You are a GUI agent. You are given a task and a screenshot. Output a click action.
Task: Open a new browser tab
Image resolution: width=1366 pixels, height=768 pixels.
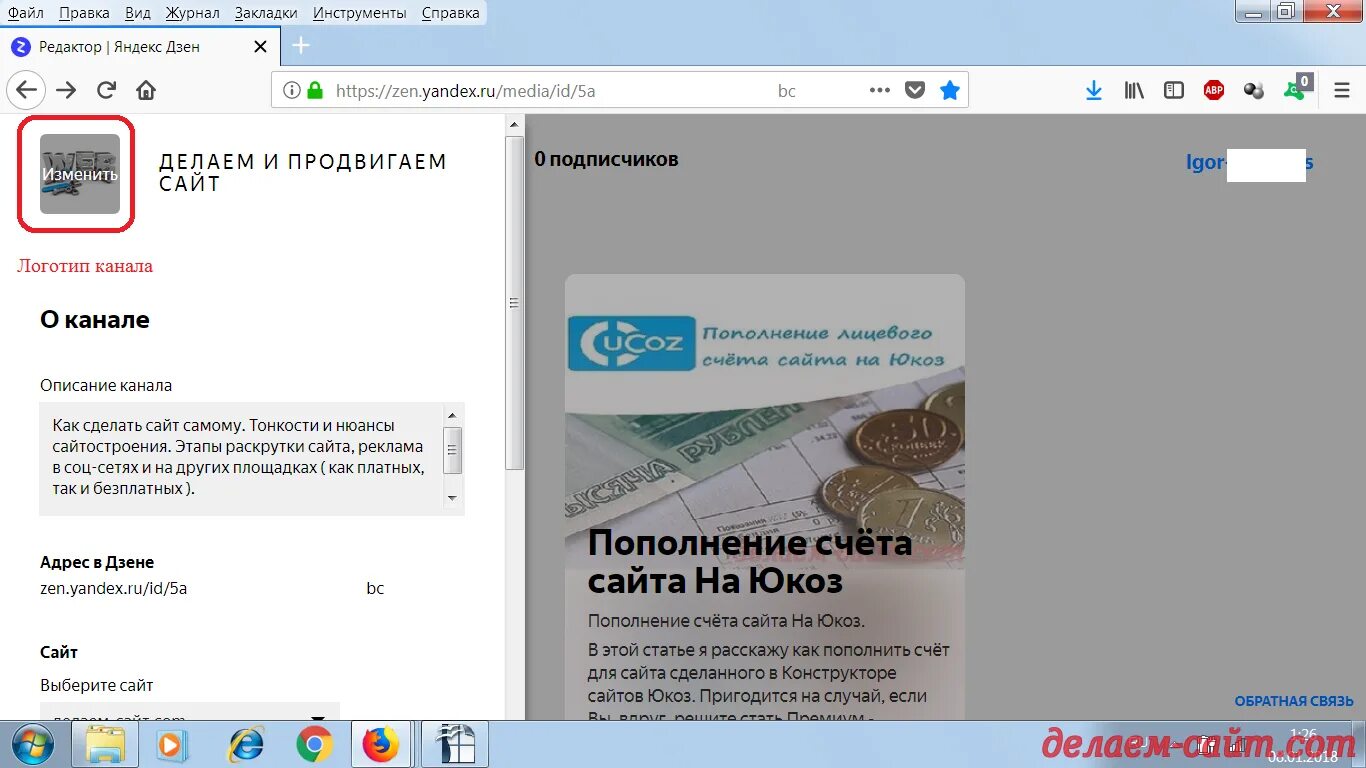pyautogui.click(x=301, y=46)
